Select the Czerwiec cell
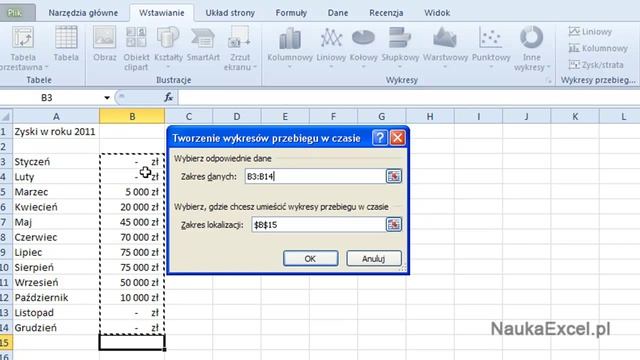This screenshot has height=360, width=640. tap(56, 237)
